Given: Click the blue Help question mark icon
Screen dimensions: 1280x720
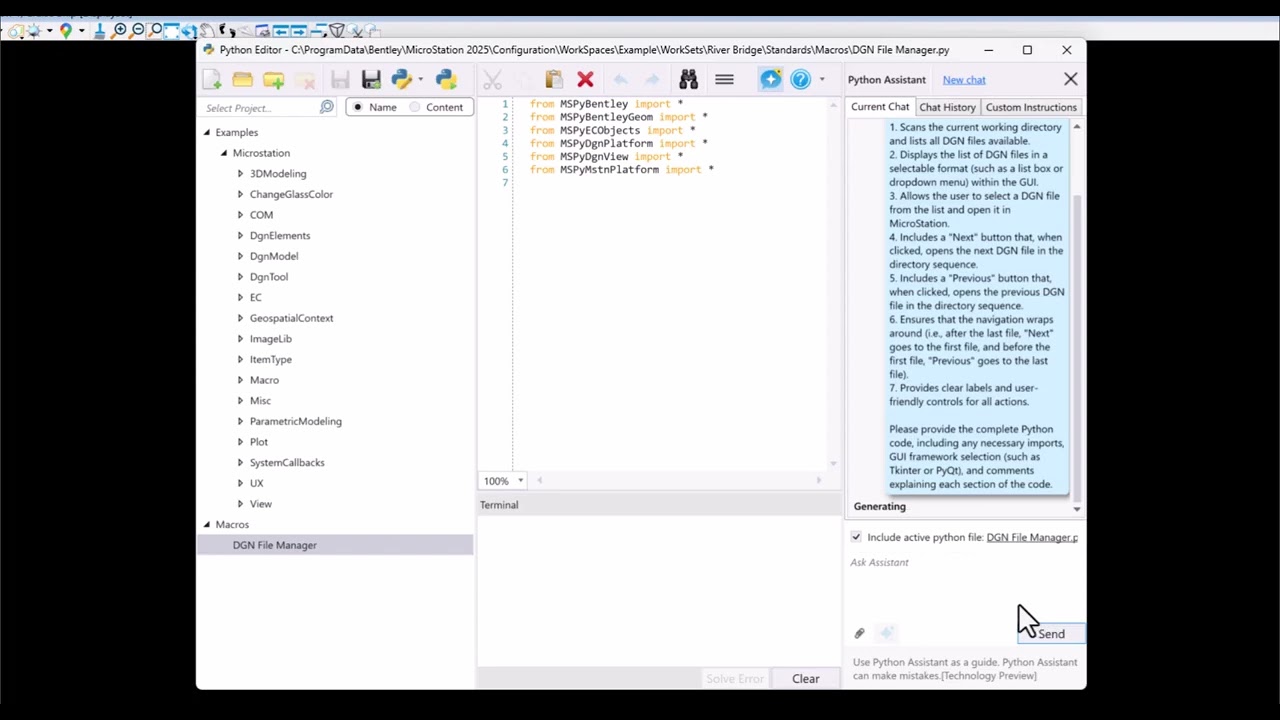Looking at the screenshot, I should click(801, 80).
